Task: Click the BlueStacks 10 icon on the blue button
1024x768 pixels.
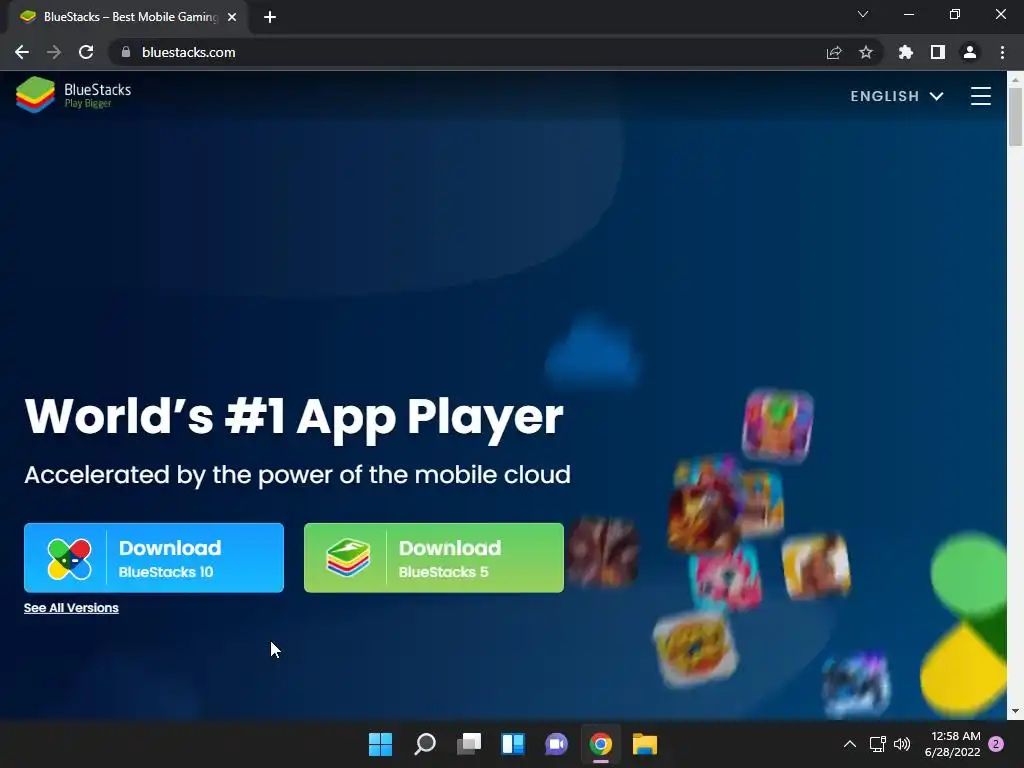Action: click(69, 559)
